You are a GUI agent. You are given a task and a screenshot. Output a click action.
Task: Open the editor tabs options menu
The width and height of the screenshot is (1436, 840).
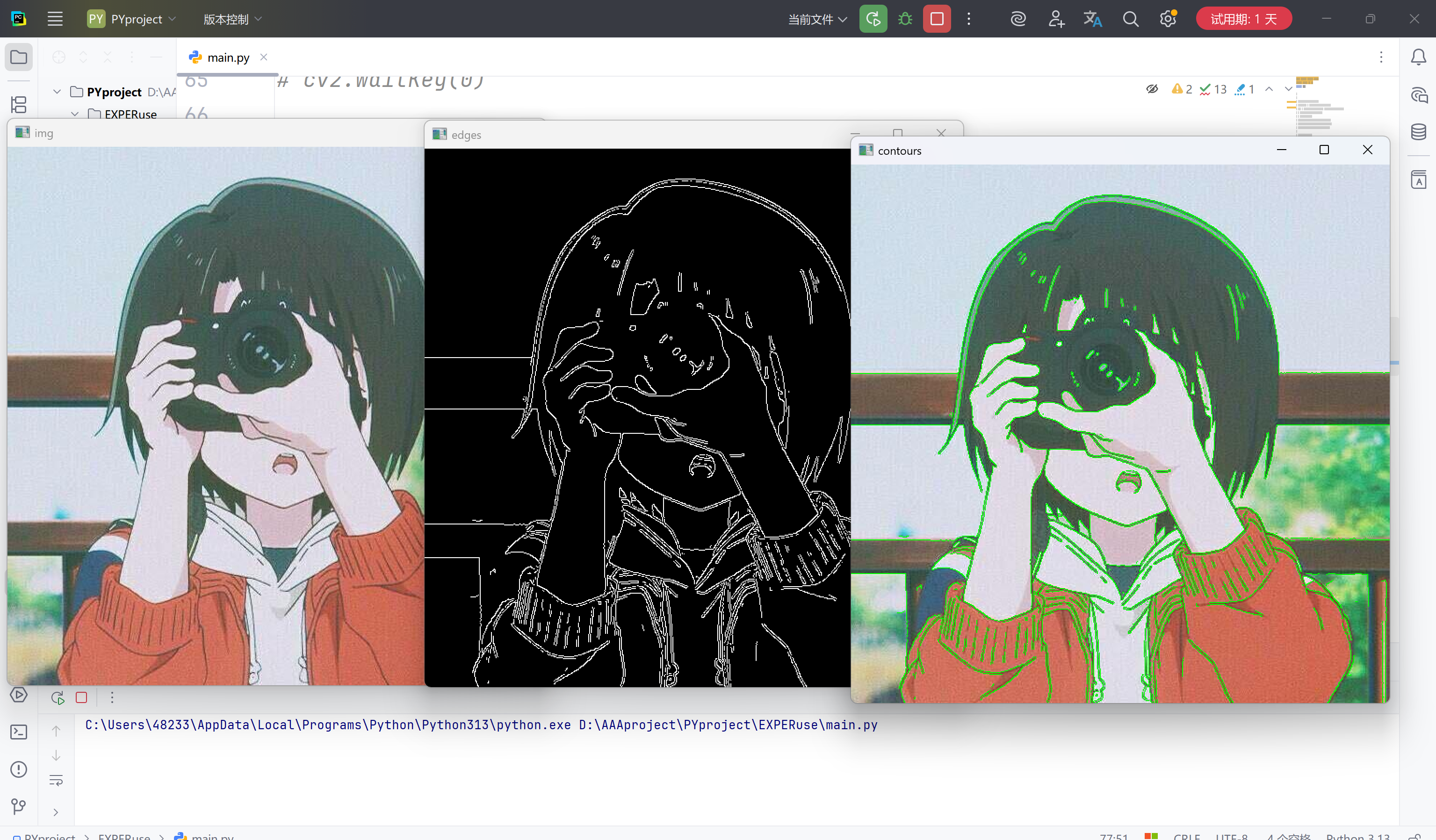pos(1381,57)
